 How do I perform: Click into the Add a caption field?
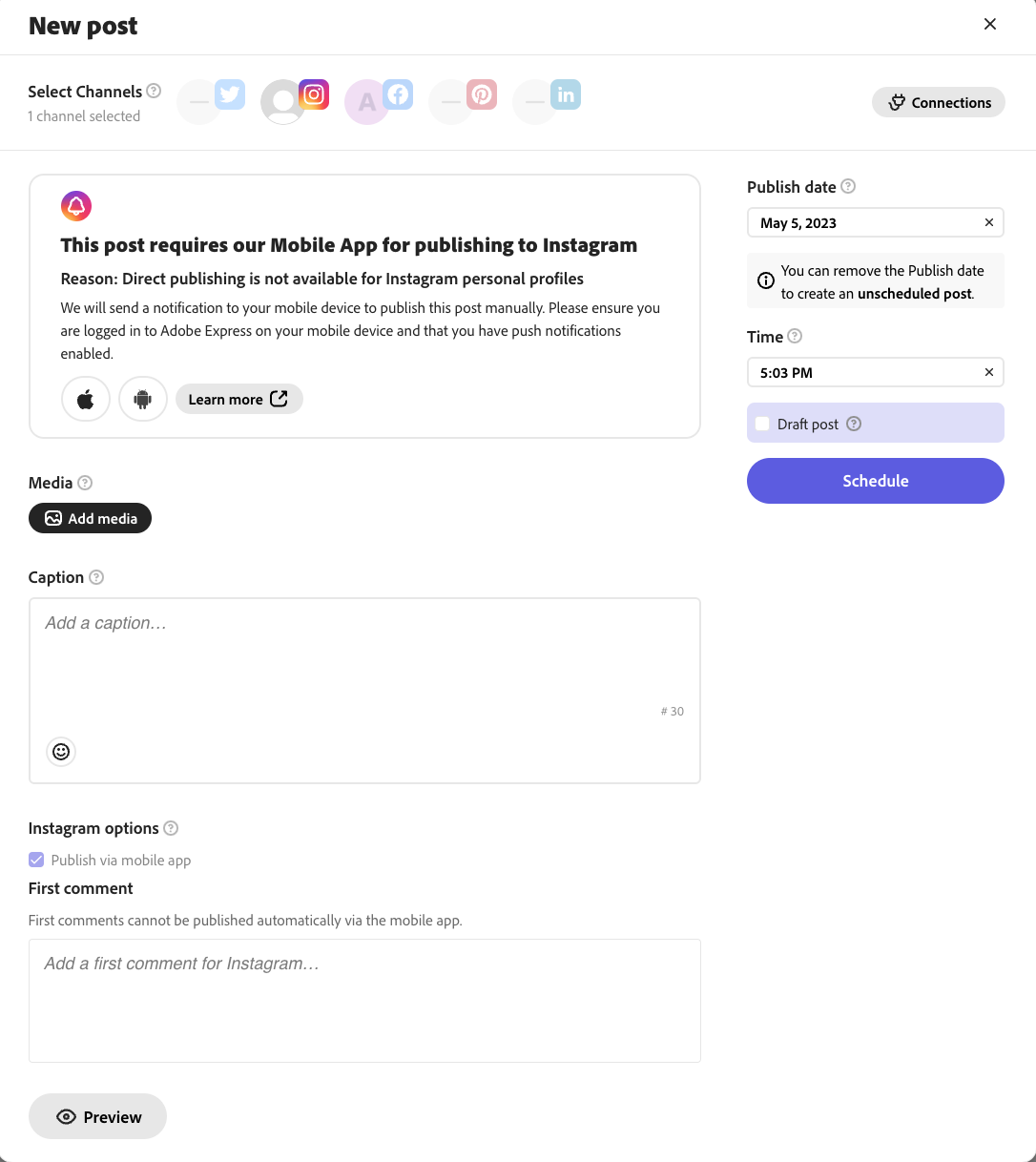click(x=363, y=658)
